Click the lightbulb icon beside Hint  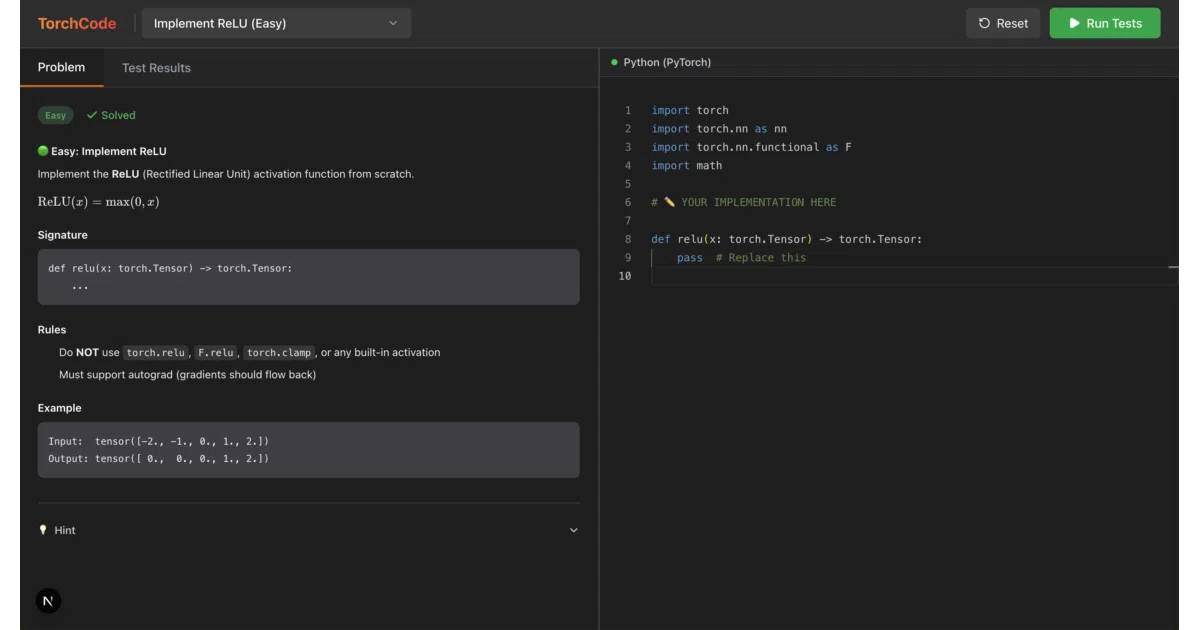(43, 530)
